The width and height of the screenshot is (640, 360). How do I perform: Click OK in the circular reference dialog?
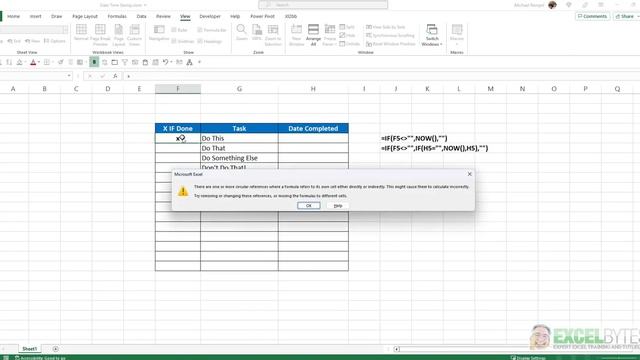click(x=309, y=206)
